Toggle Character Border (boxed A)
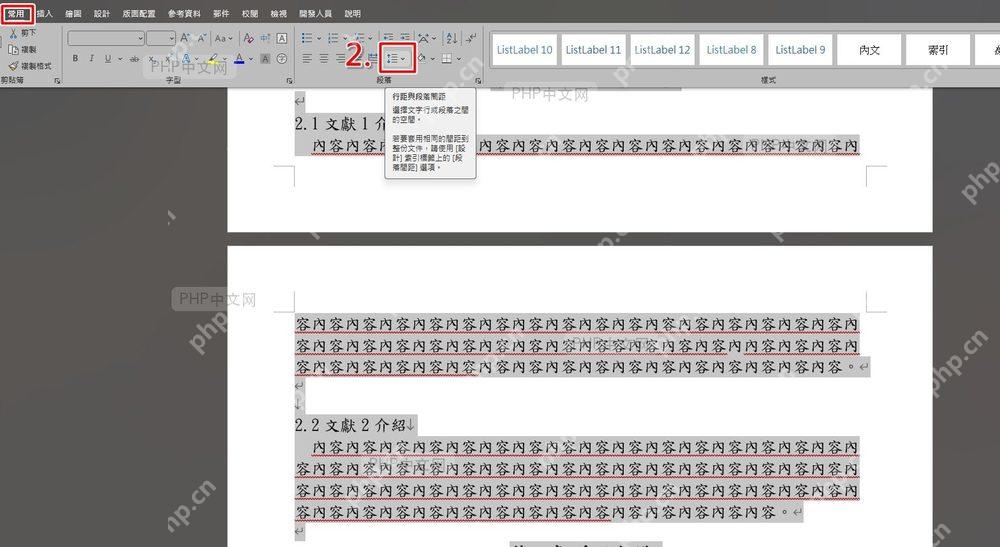Viewport: 1000px width, 547px height. (282, 38)
